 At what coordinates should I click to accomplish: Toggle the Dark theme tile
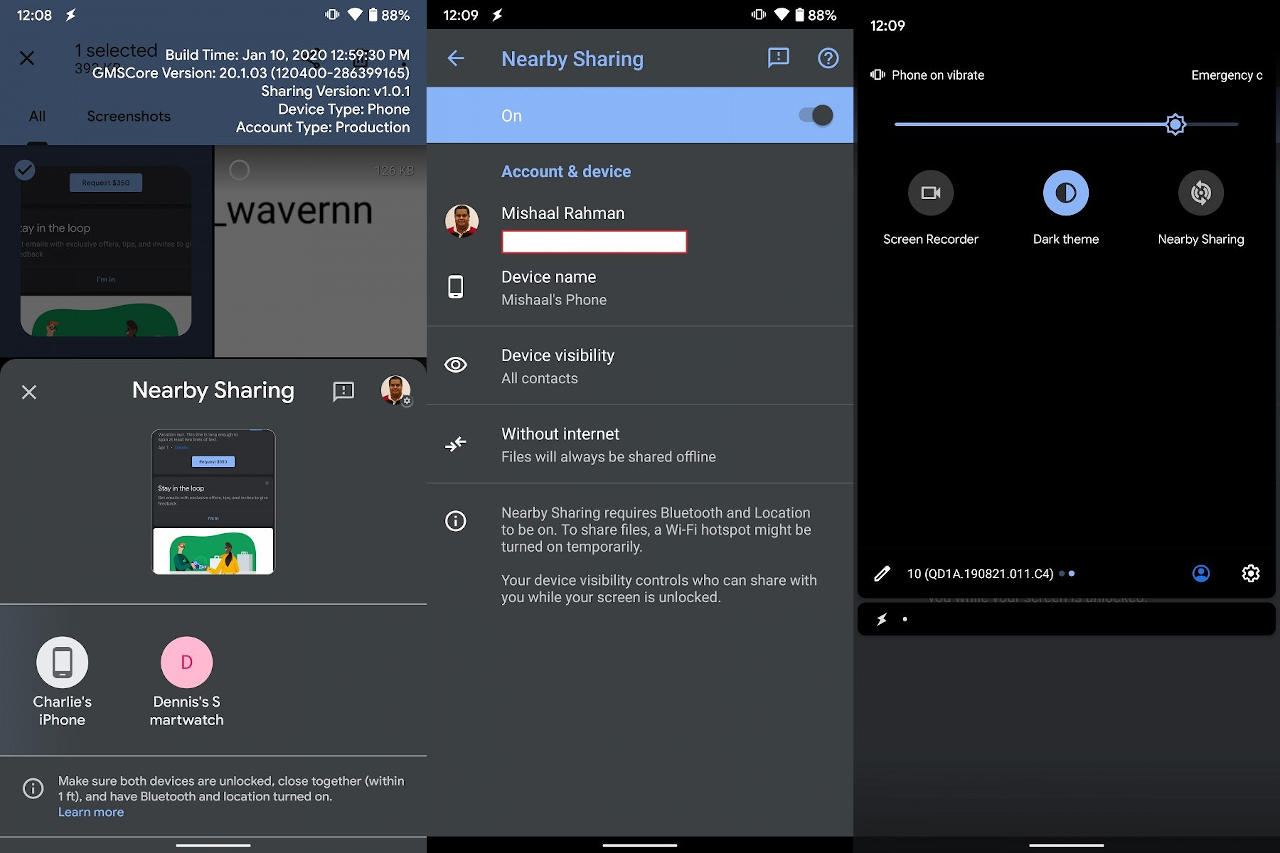tap(1066, 193)
